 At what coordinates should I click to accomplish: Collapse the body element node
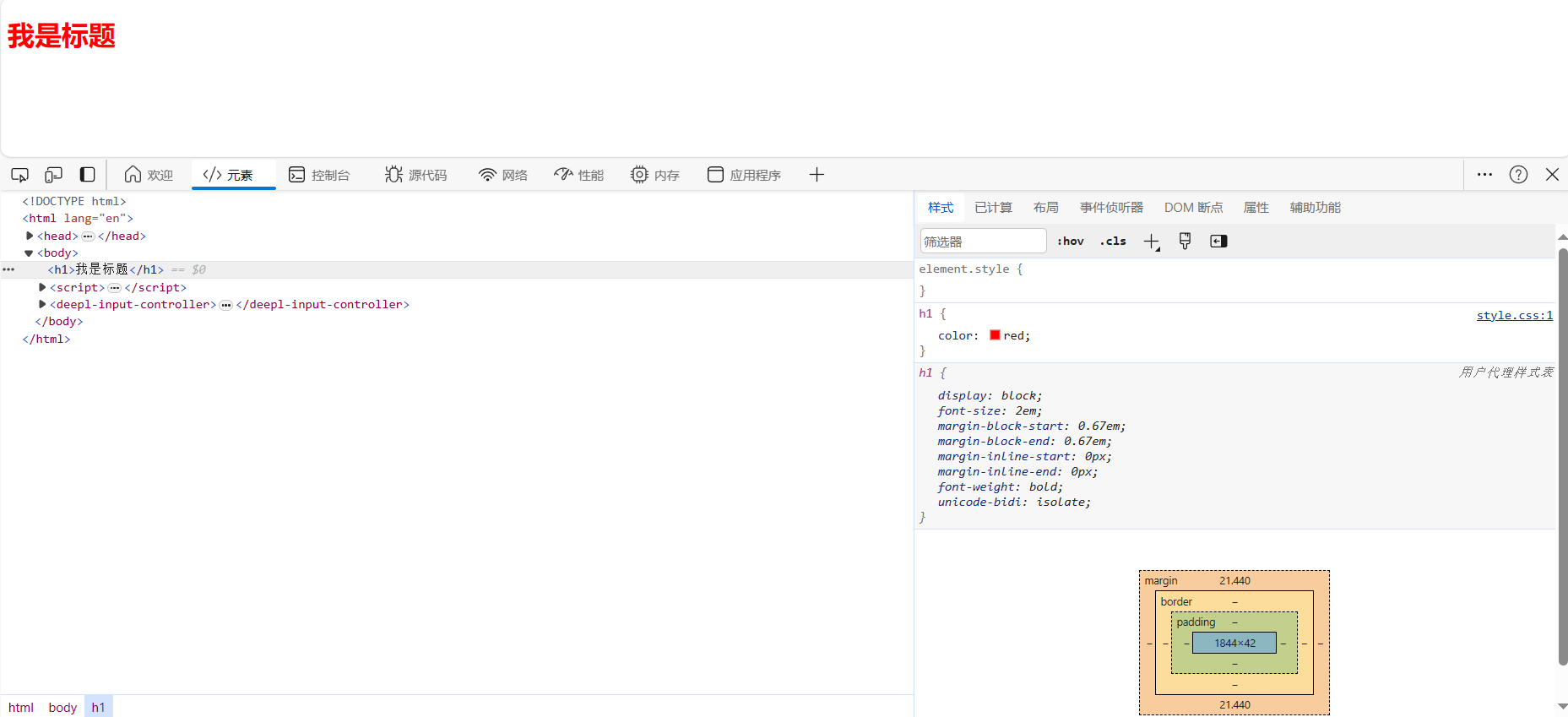click(29, 253)
